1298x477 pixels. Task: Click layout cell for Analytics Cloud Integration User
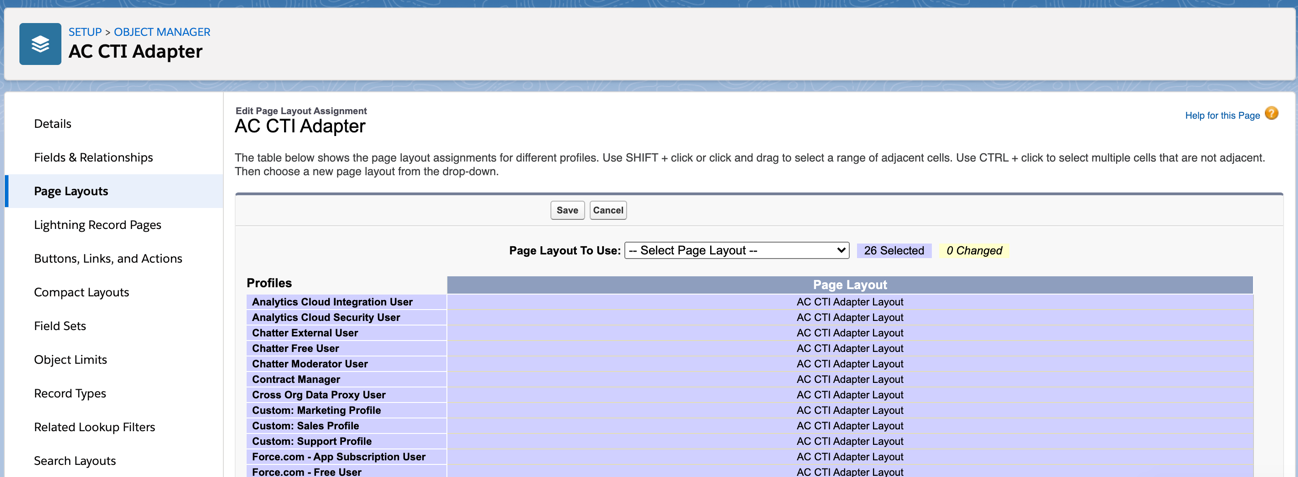click(x=850, y=302)
